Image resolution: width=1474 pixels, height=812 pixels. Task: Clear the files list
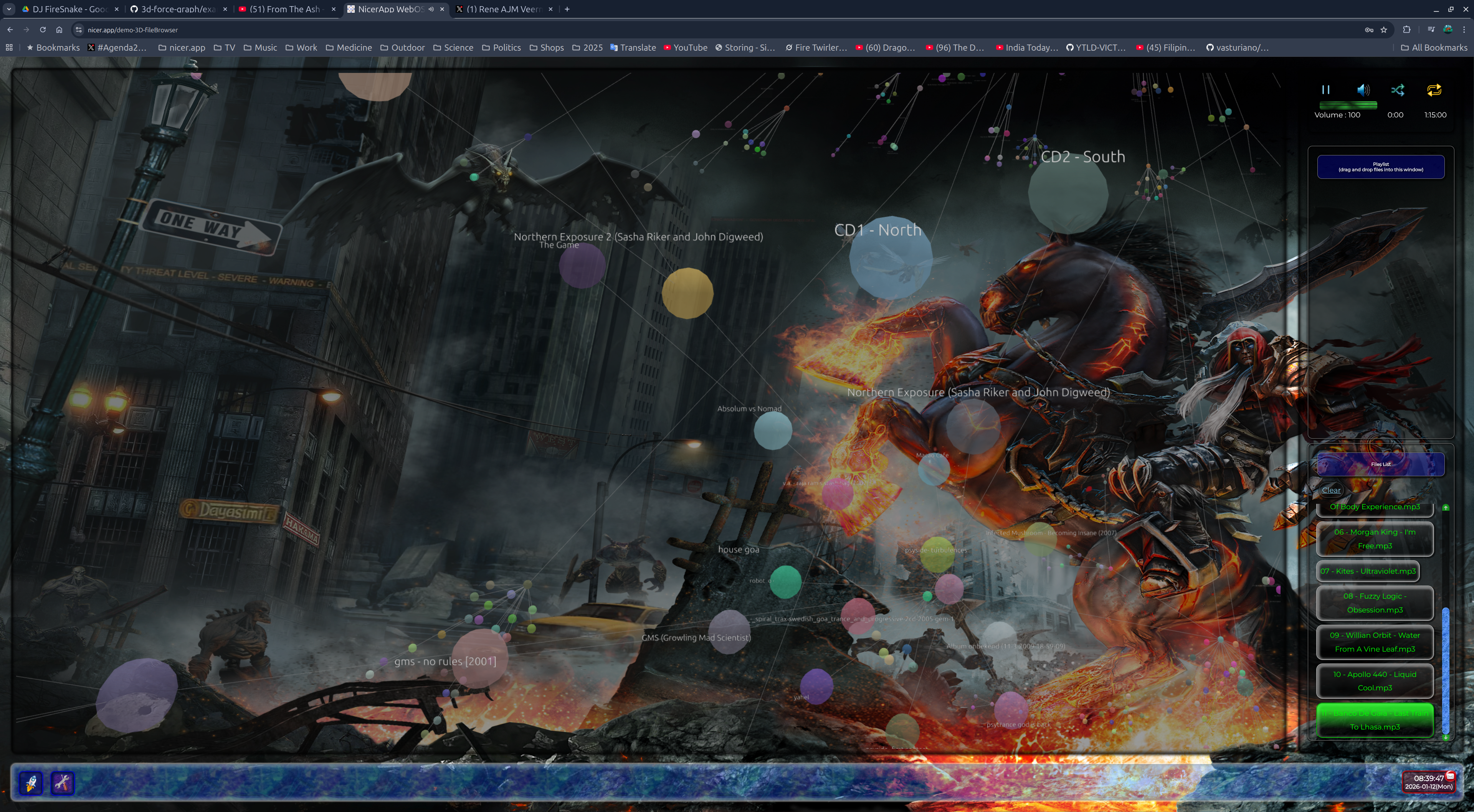click(x=1331, y=490)
